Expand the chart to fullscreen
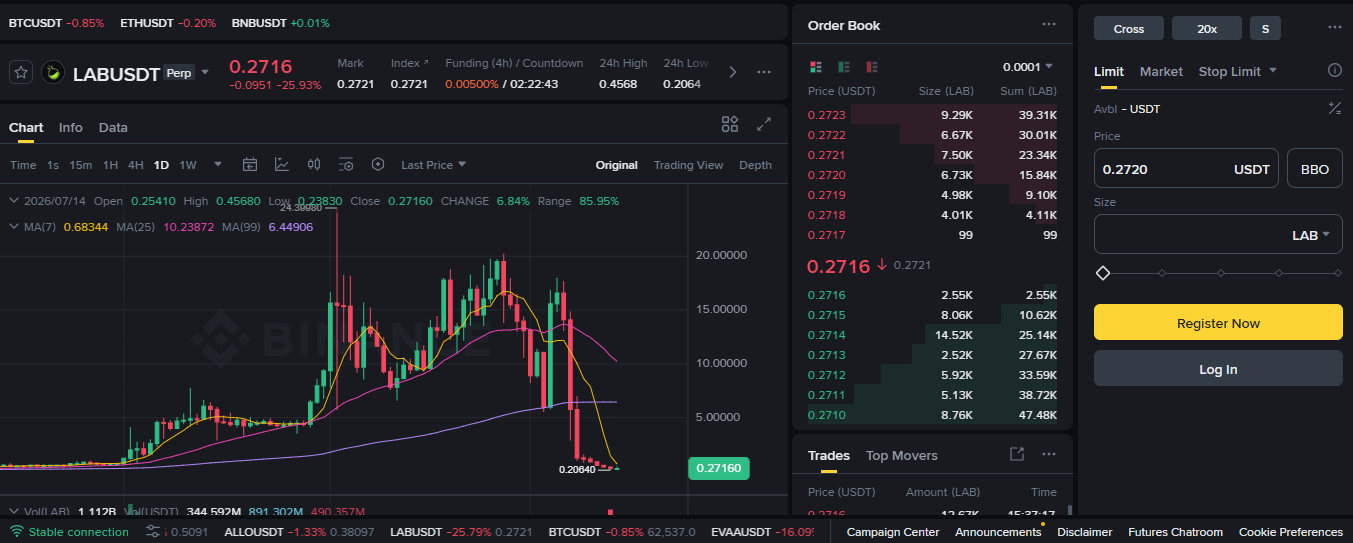 [x=764, y=124]
